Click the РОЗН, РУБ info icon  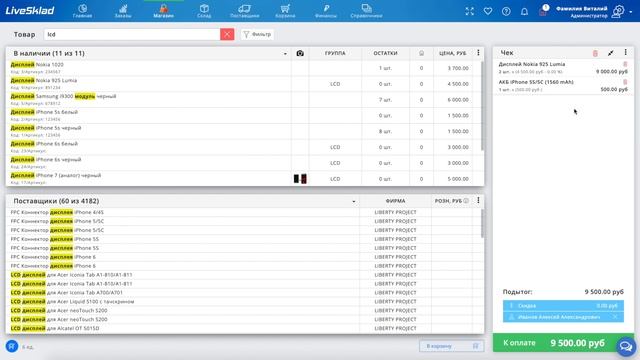[x=466, y=201]
